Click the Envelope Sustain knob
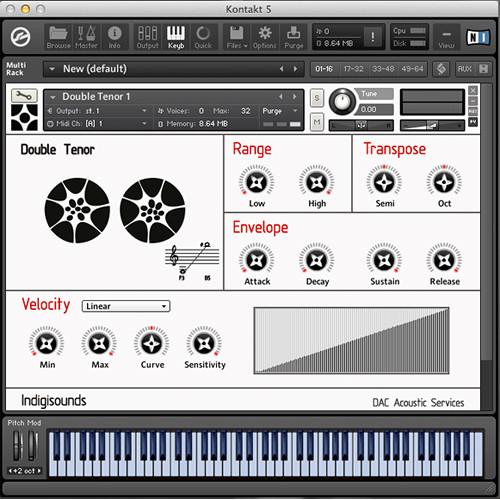500x500 pixels. (384, 260)
